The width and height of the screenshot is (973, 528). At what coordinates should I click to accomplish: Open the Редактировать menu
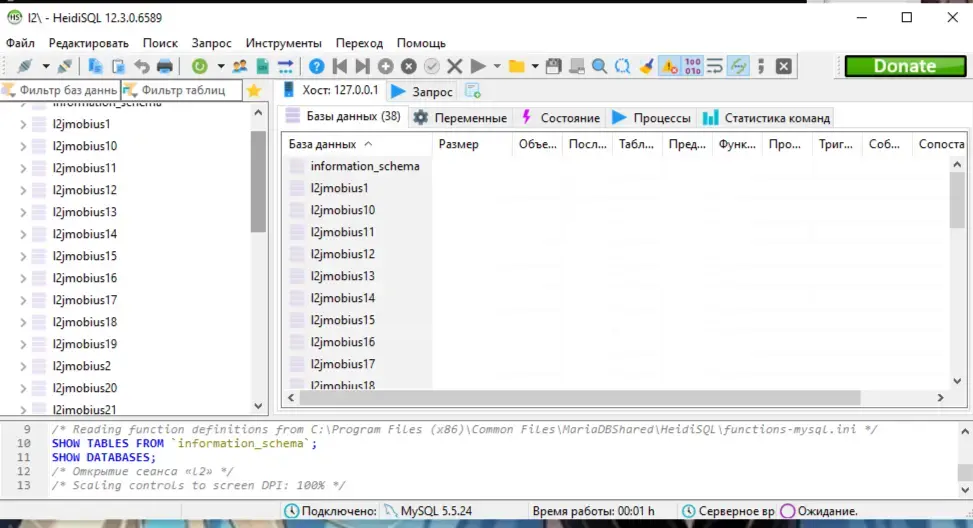89,43
